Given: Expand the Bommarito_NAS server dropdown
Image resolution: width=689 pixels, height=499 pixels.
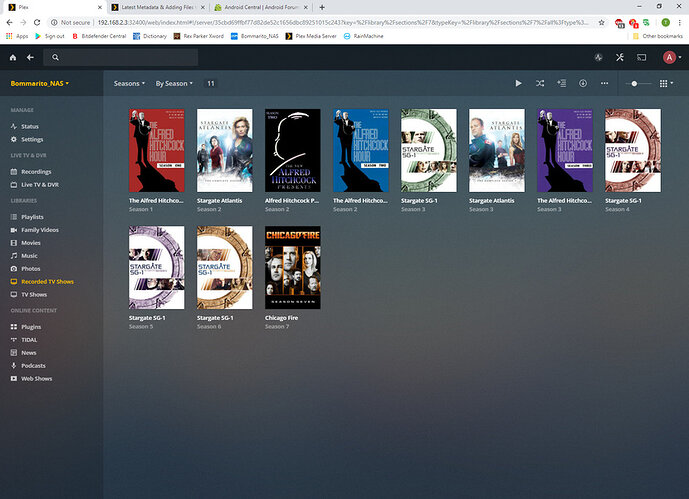Looking at the screenshot, I should (40, 83).
